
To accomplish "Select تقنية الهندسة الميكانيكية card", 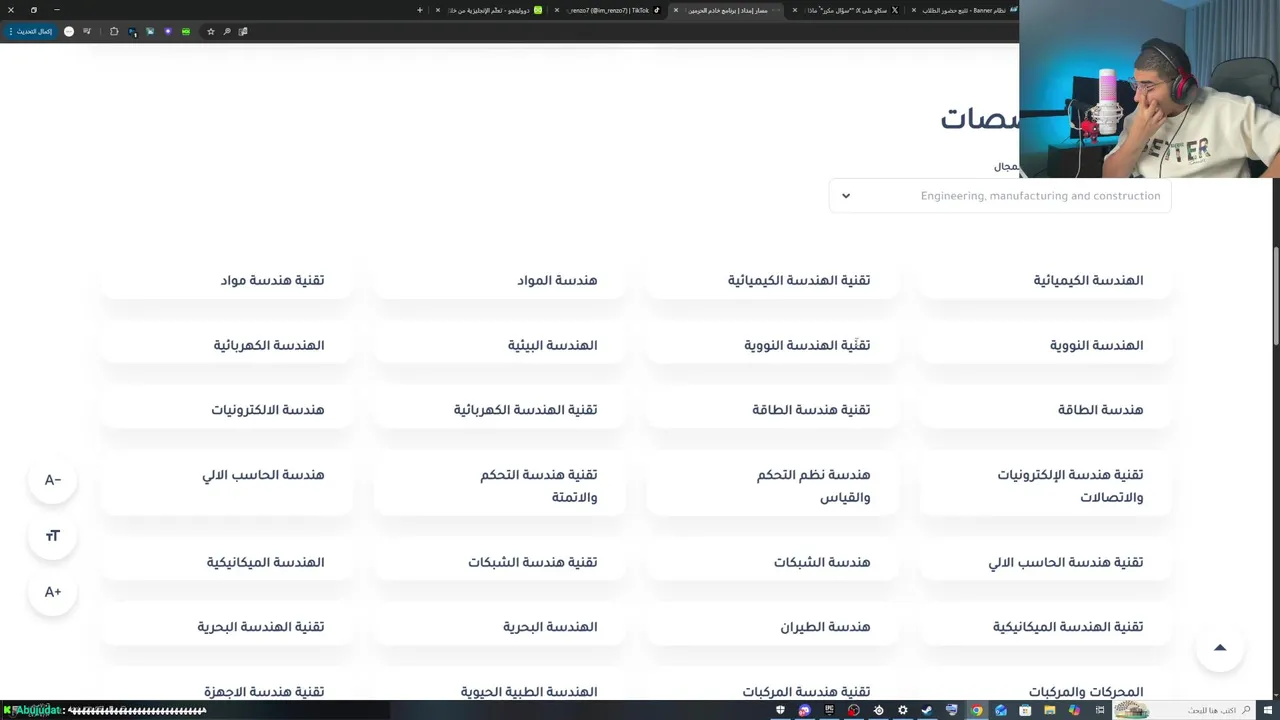I will (x=1045, y=627).
